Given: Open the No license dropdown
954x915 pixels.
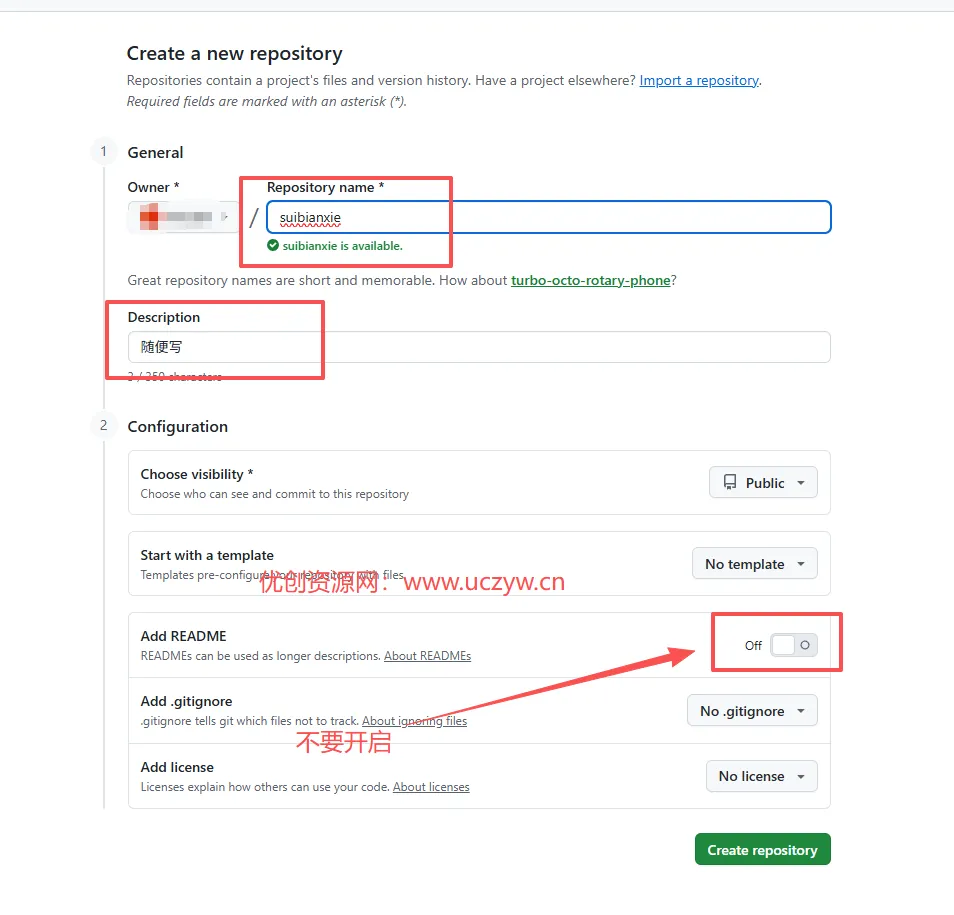Looking at the screenshot, I should point(761,776).
